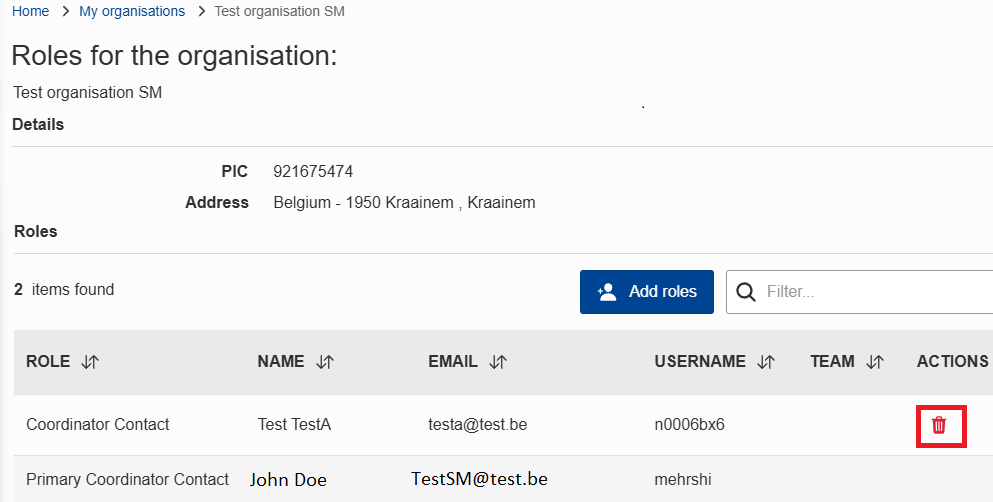Go to the Home breadcrumb link
The height and width of the screenshot is (502, 993).
(30, 11)
